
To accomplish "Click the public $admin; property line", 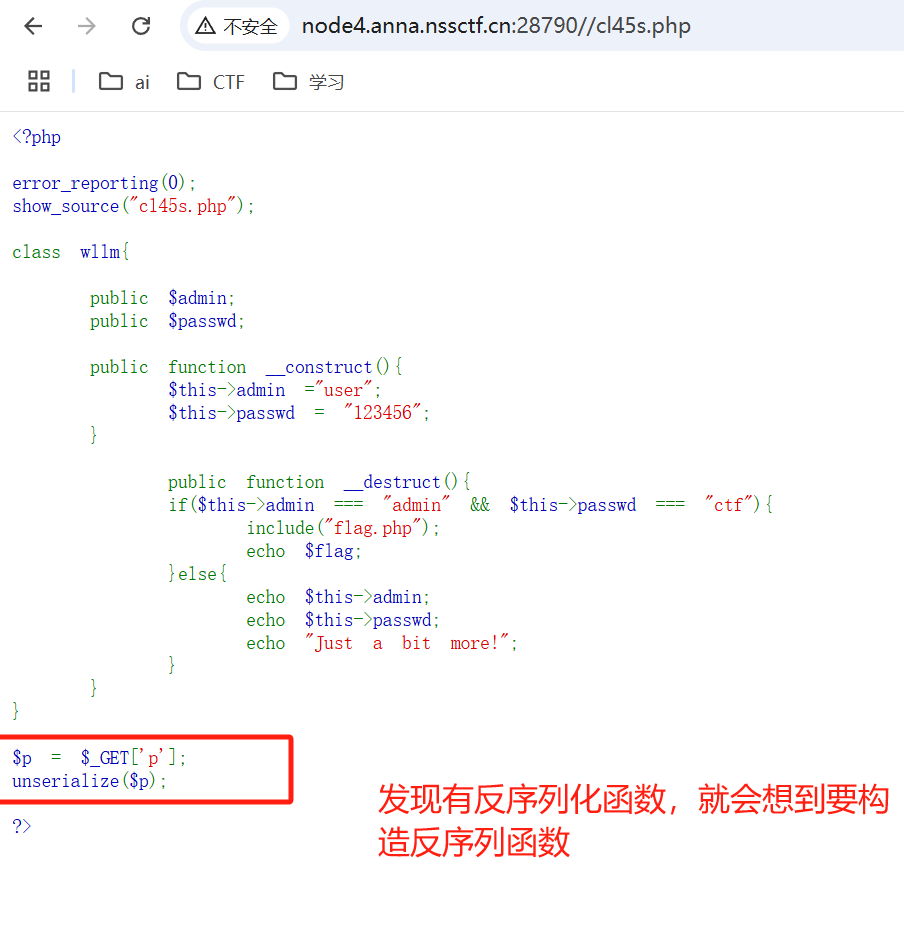I will [x=162, y=298].
